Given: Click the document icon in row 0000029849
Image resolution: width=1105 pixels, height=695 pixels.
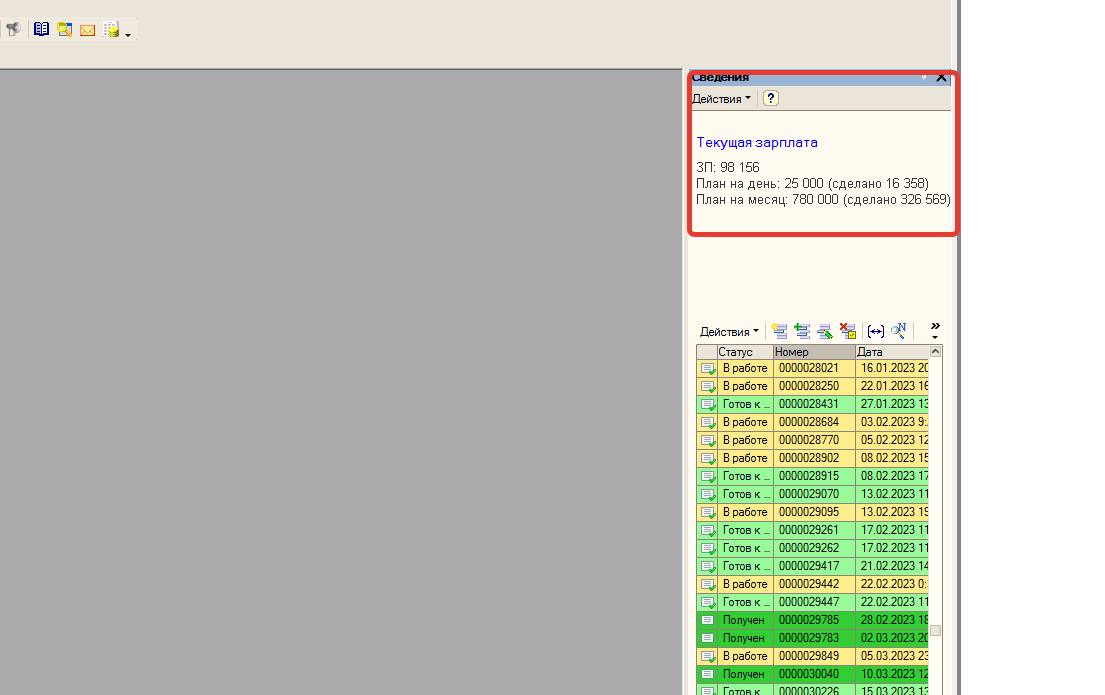Looking at the screenshot, I should click(x=708, y=656).
